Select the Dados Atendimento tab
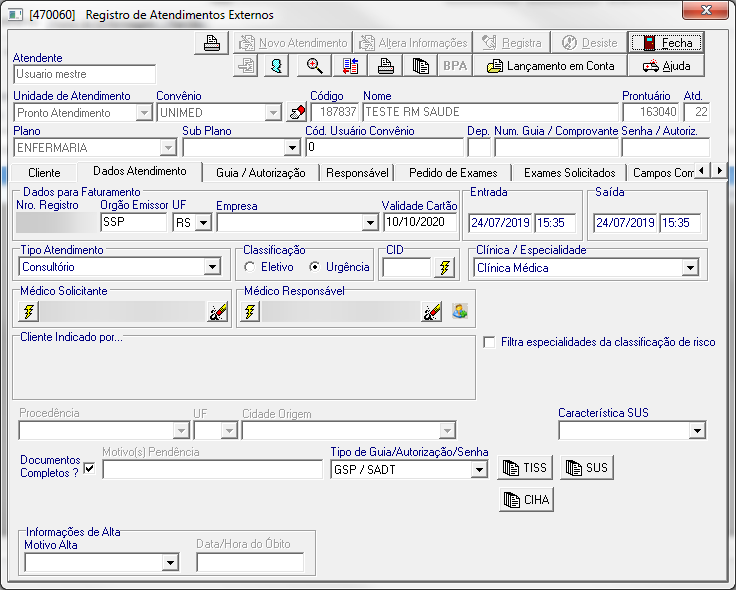The image size is (736, 590). coord(140,171)
